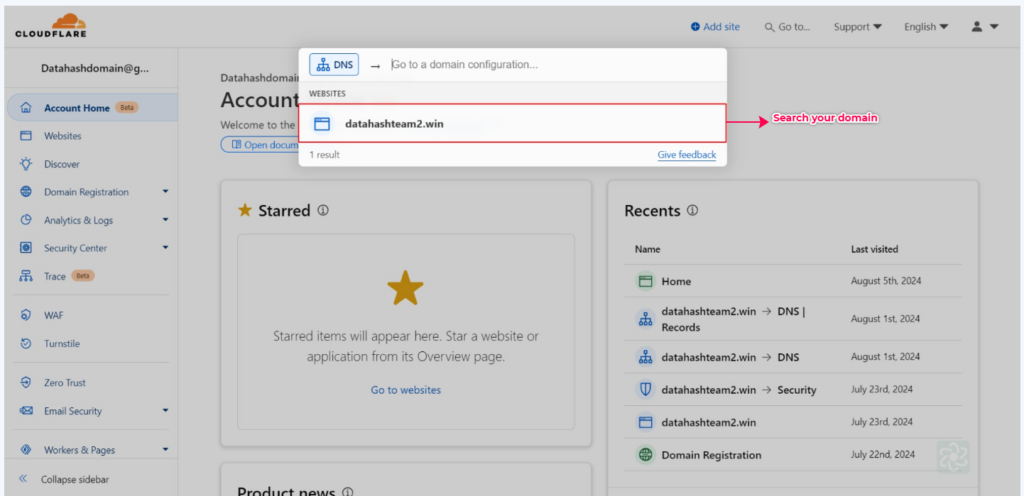Select datahashteam2.win search result
This screenshot has height=496, width=1024.
513,123
